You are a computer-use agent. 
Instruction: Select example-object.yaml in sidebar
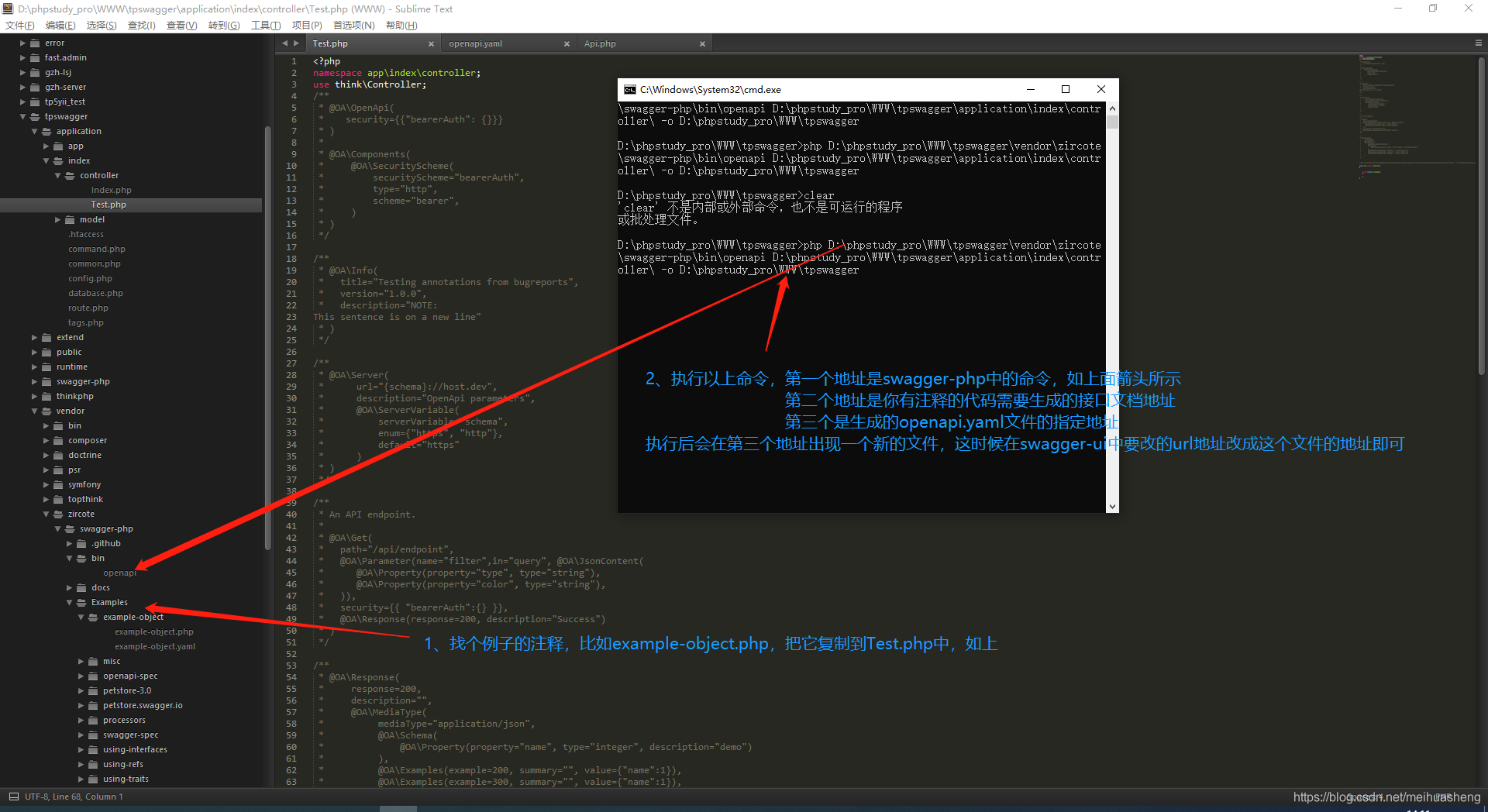click(x=155, y=647)
